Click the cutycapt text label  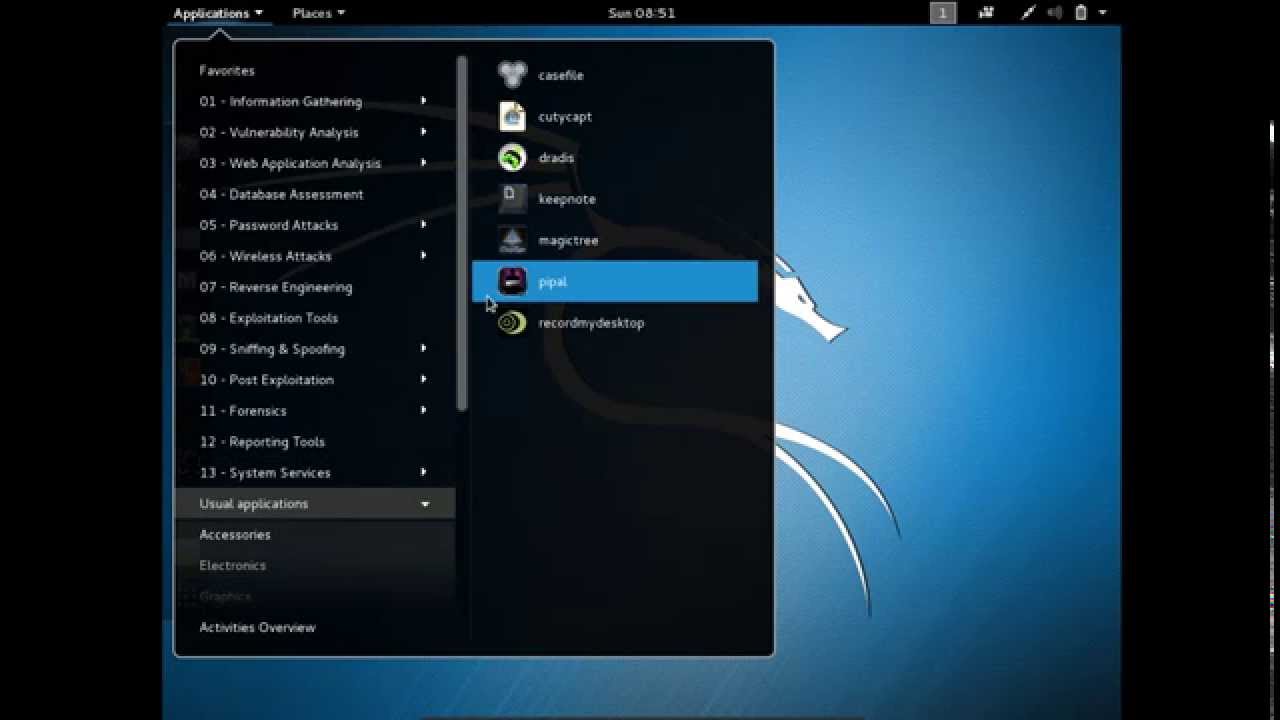point(565,117)
